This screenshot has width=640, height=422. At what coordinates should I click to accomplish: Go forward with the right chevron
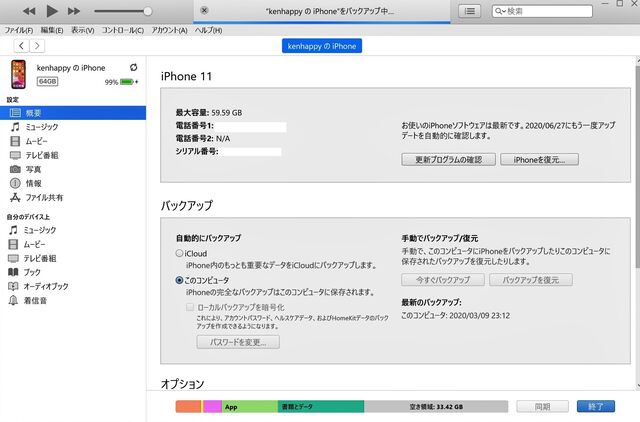tap(37, 46)
